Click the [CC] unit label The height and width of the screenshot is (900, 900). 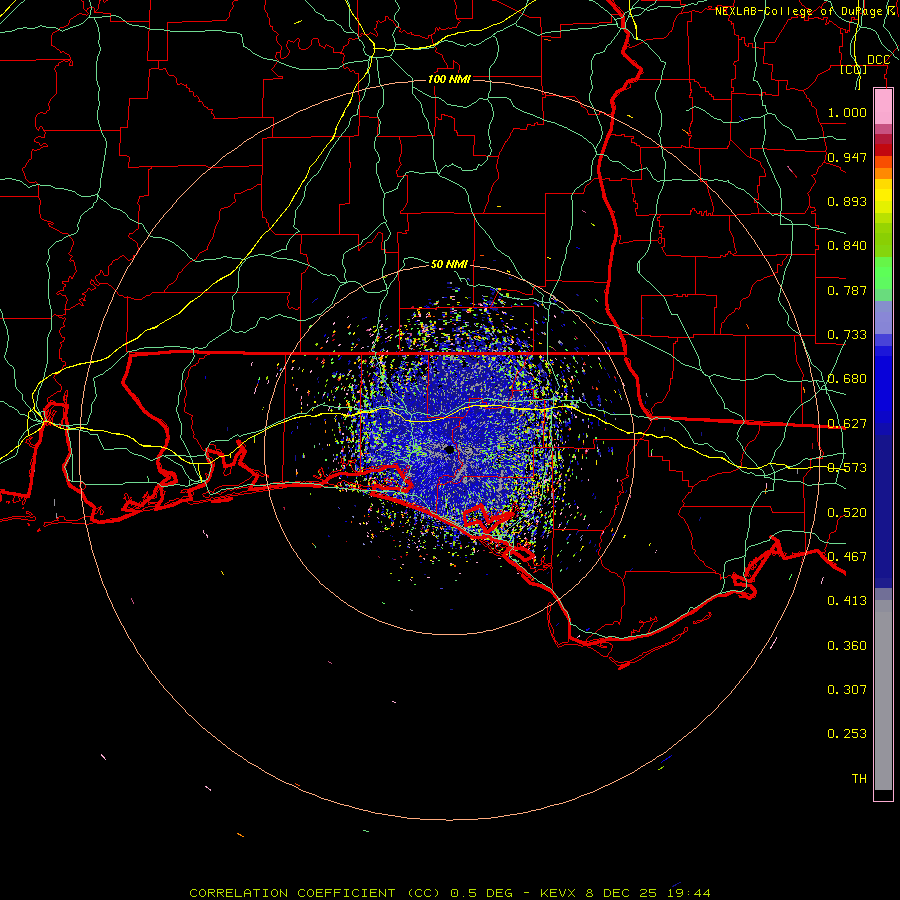click(854, 69)
